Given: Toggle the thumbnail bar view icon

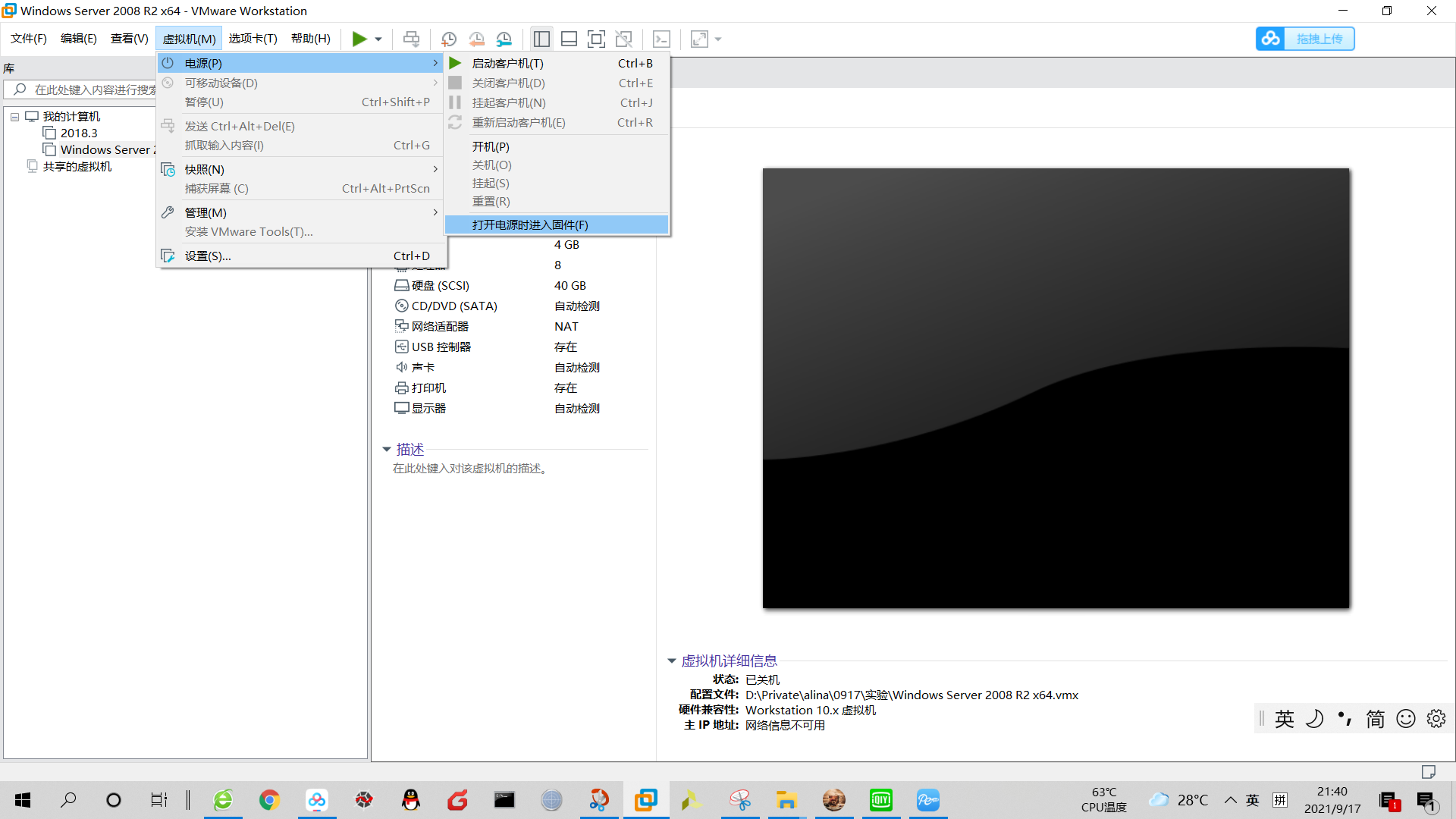Looking at the screenshot, I should pos(569,39).
